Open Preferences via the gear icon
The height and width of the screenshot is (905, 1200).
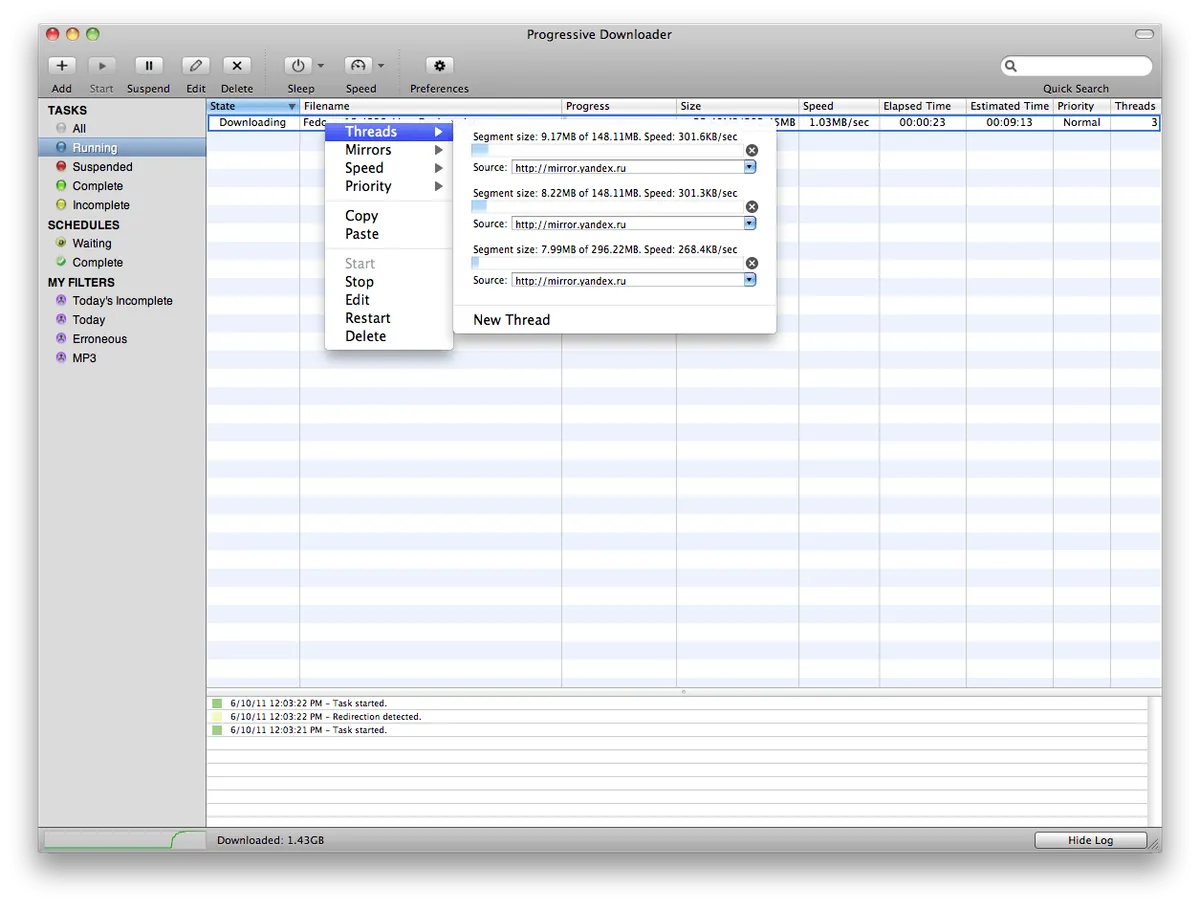coord(438,65)
